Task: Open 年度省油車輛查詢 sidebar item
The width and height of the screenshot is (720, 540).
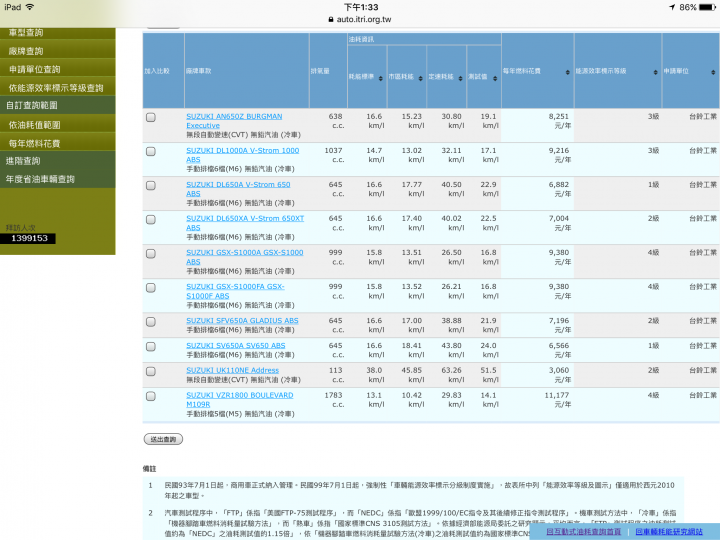Action: coord(57,179)
